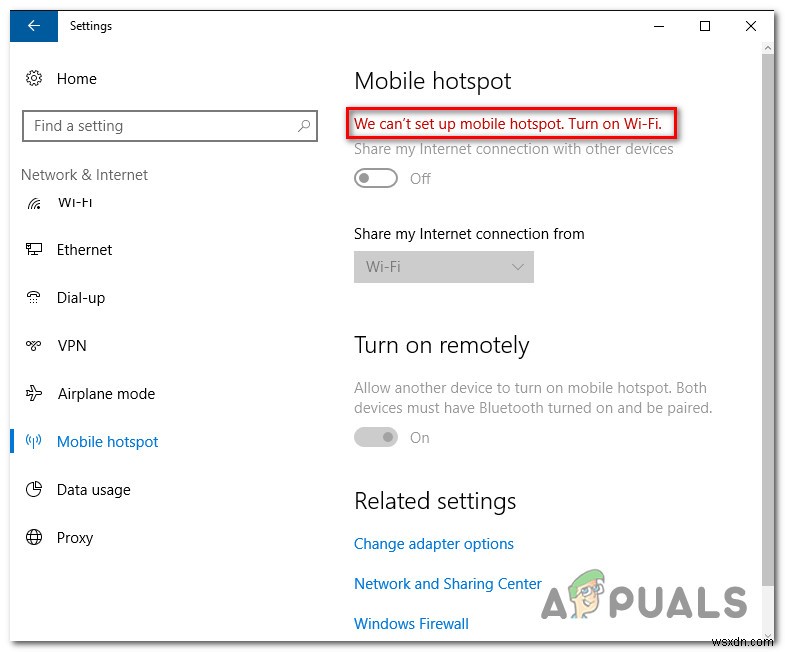Click the back arrow in title bar

34,26
